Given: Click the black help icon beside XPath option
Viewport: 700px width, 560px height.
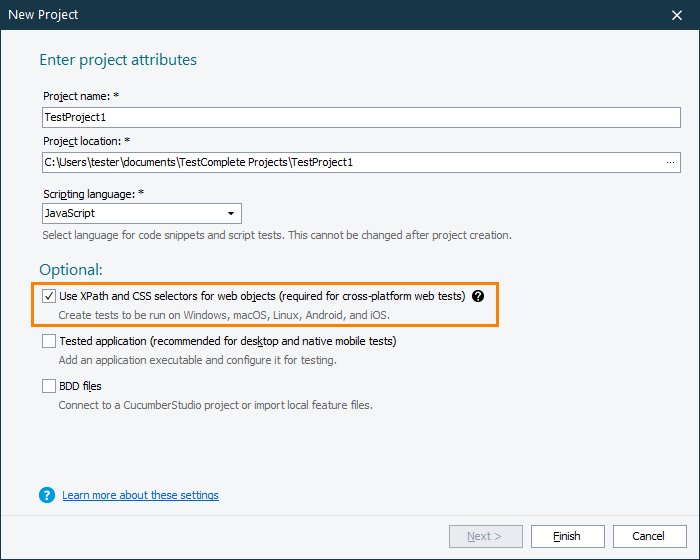Looking at the screenshot, I should [478, 296].
